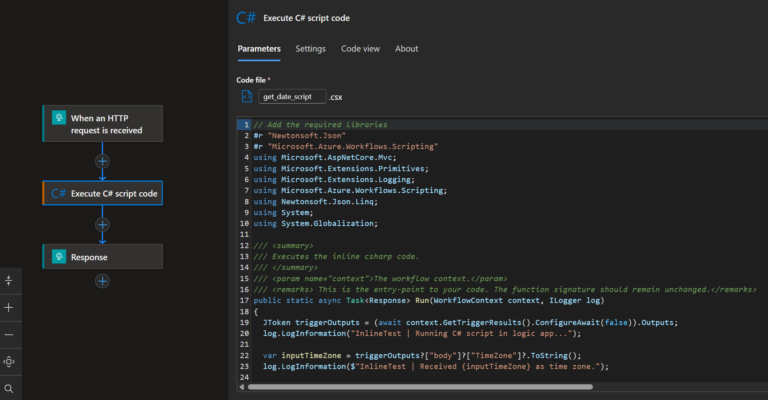This screenshot has height=400, width=768.
Task: Click the .csx file extension label
Action: pos(336,97)
